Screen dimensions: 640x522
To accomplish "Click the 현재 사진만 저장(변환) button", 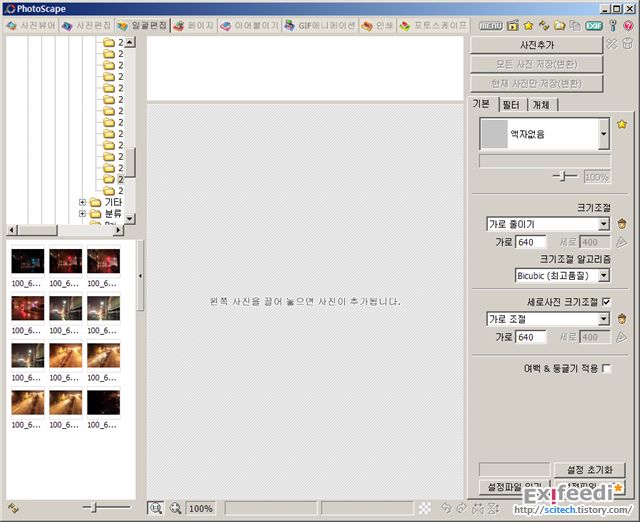I will click(x=537, y=83).
